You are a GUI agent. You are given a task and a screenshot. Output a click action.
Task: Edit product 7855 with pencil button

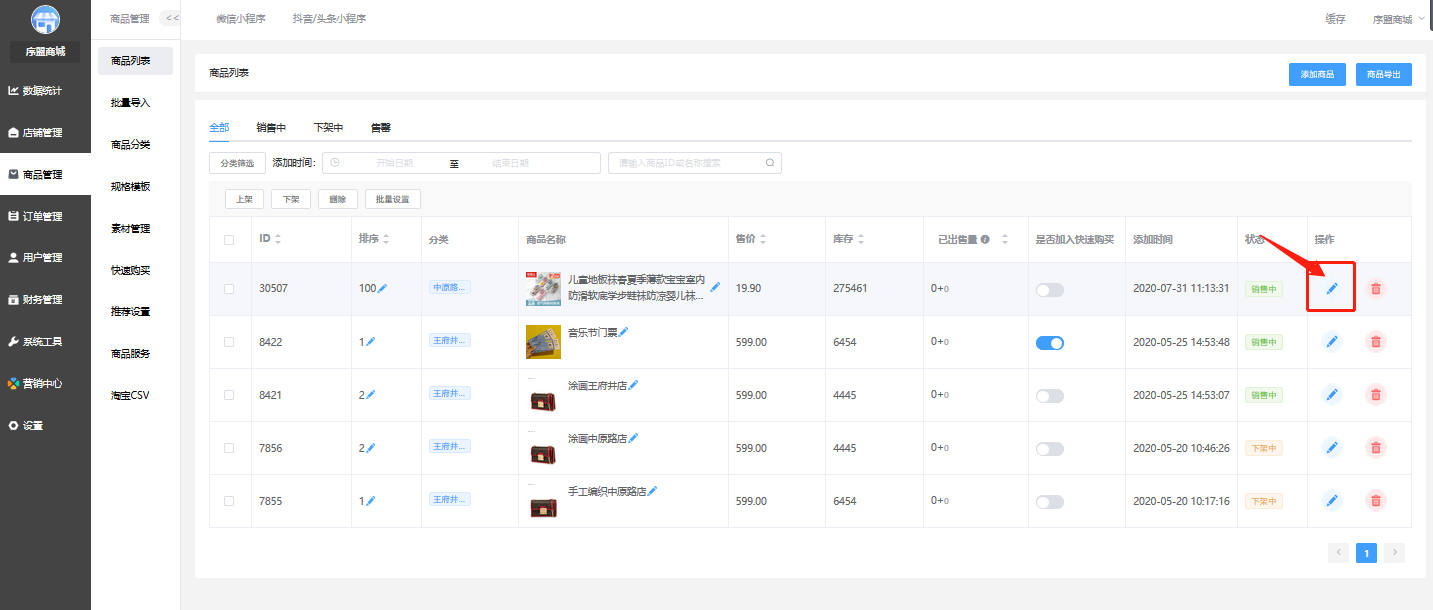pos(1332,501)
